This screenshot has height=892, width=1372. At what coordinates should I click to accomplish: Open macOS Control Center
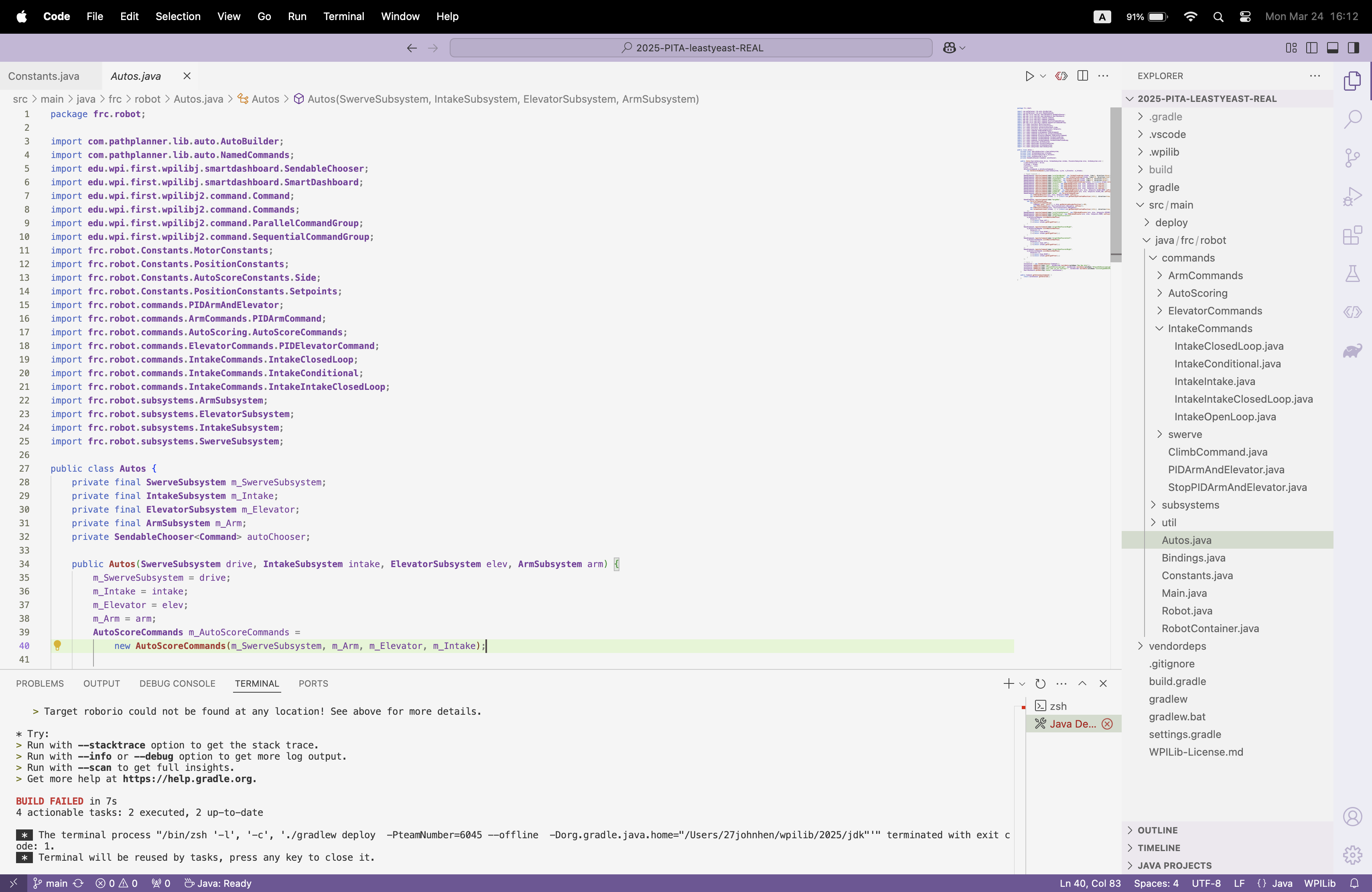pyautogui.click(x=1245, y=17)
